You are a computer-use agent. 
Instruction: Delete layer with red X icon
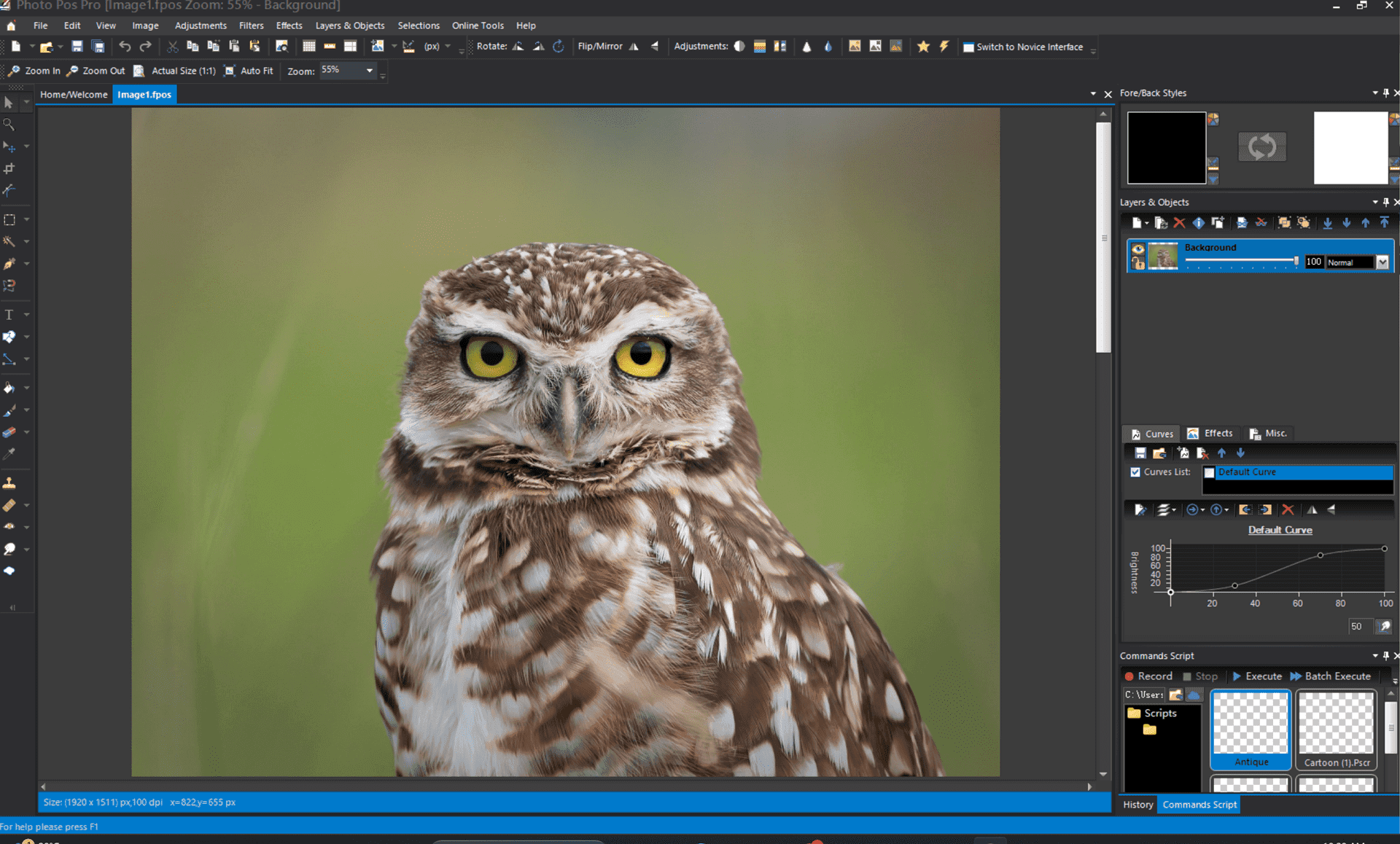click(1179, 223)
